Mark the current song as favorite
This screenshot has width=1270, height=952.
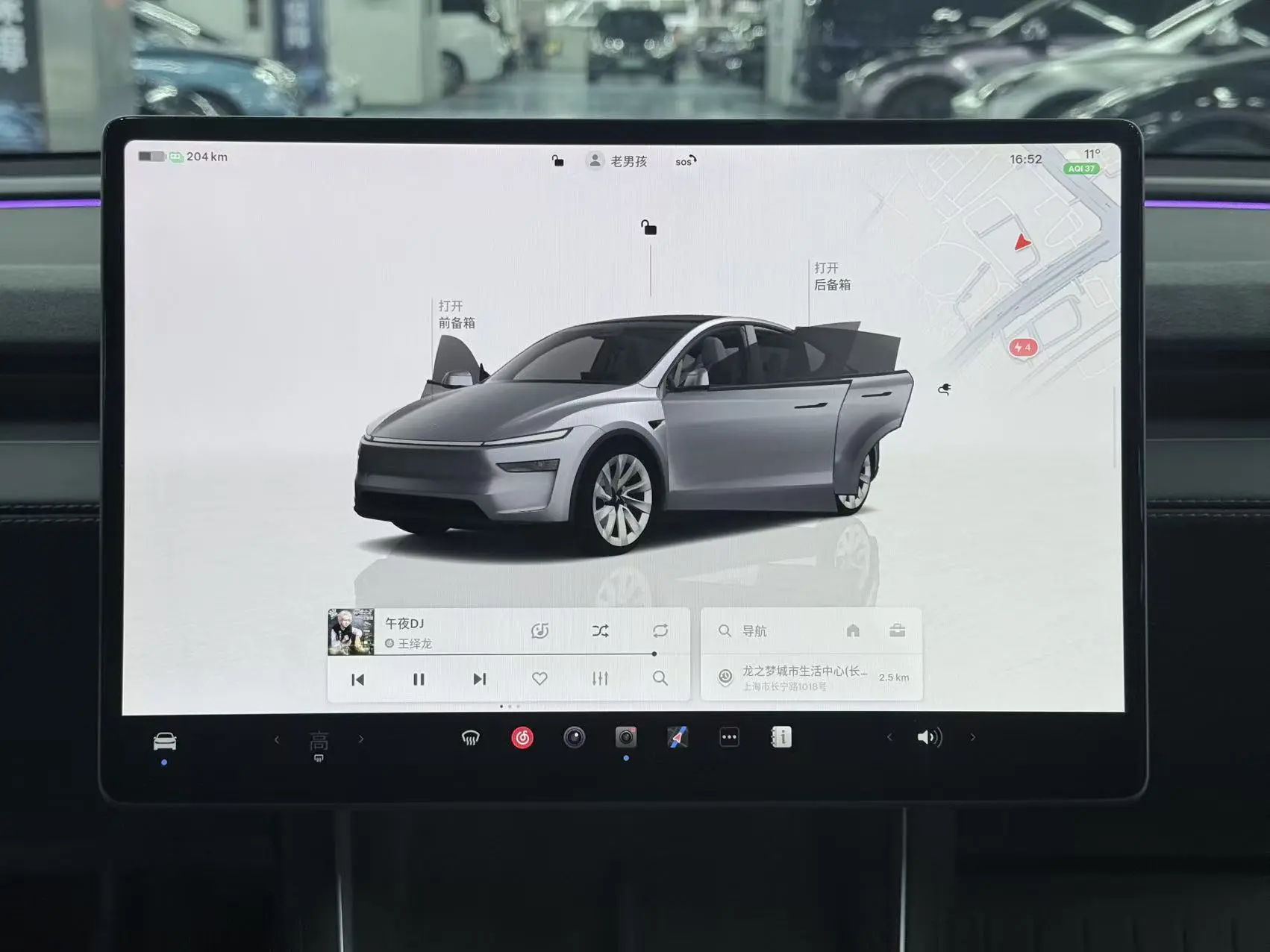coord(539,678)
